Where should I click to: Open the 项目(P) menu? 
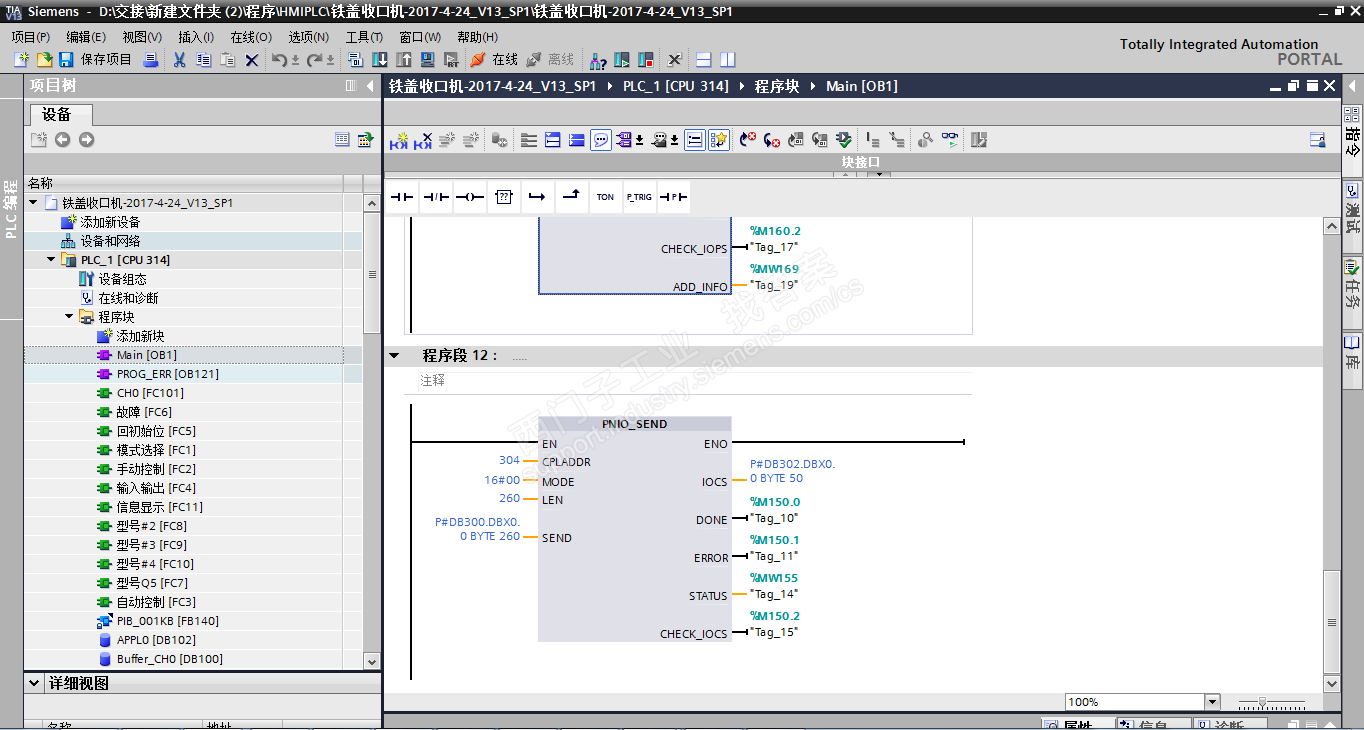30,37
